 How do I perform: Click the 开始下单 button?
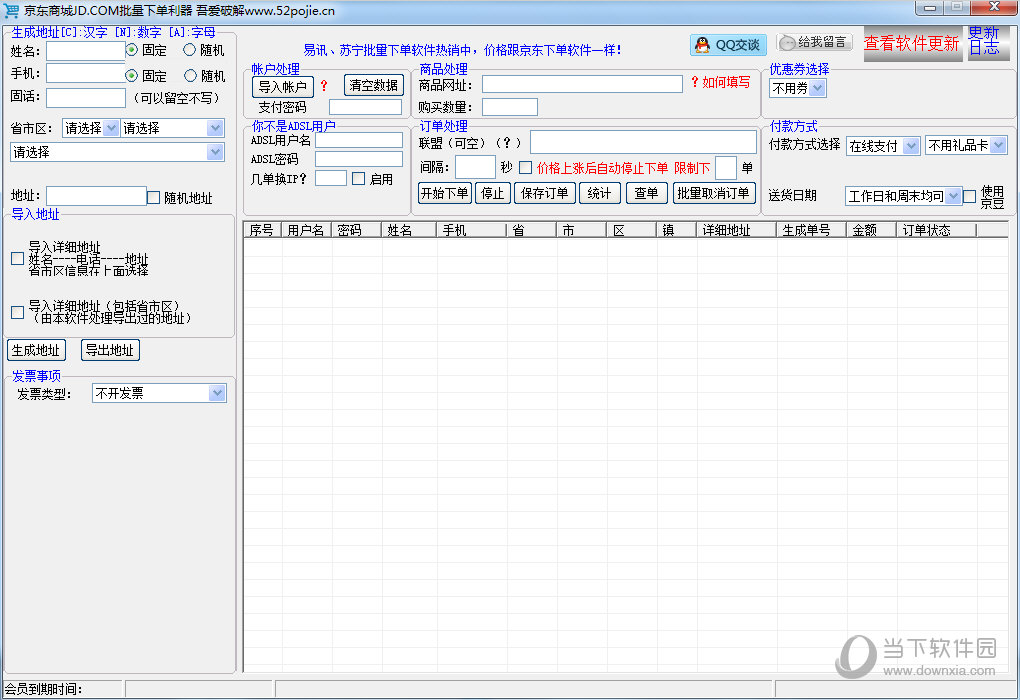tap(444, 193)
